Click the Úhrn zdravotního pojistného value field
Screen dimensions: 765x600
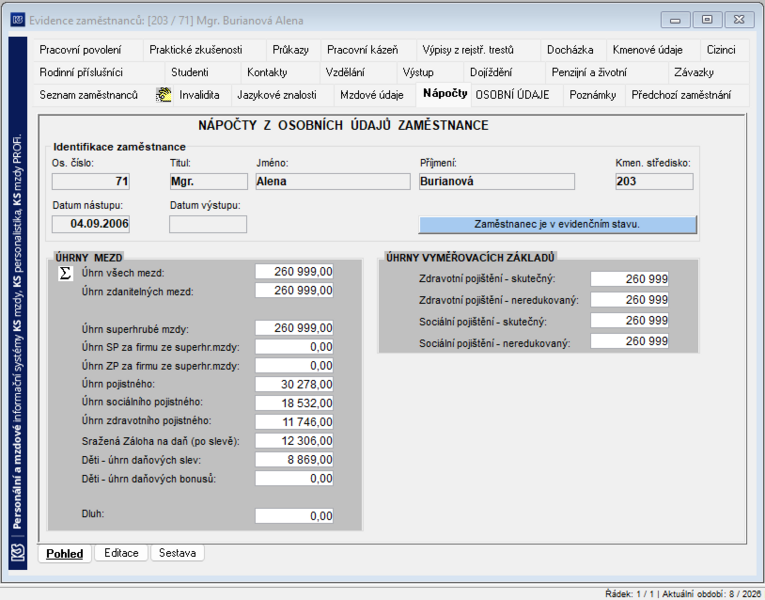click(x=294, y=422)
